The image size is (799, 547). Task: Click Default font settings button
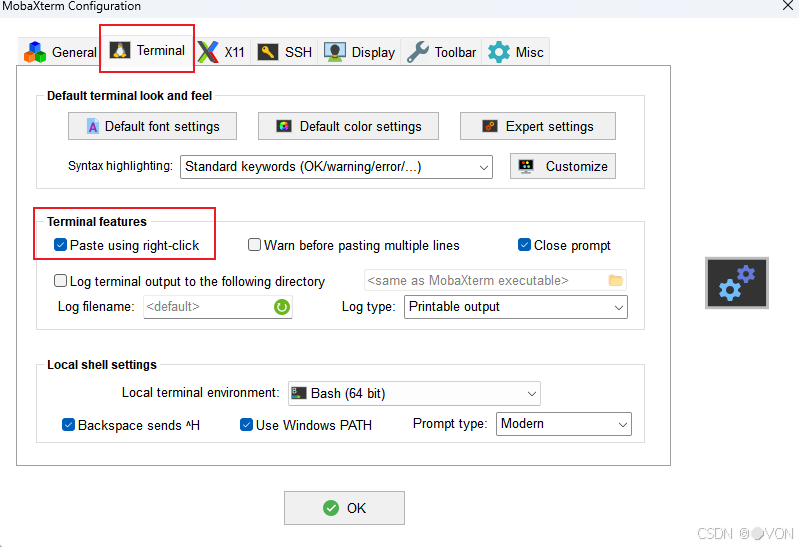click(152, 126)
